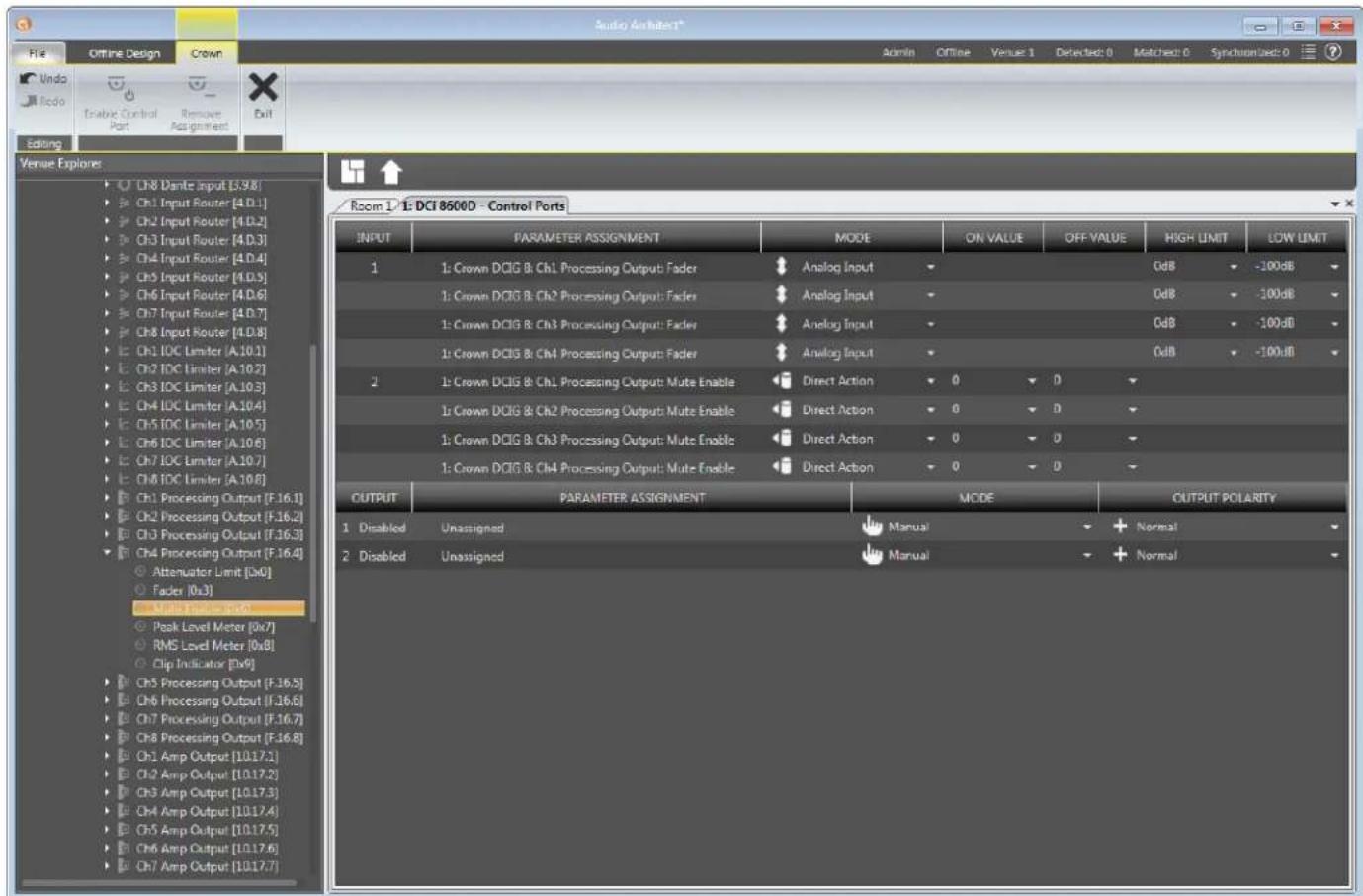
Task: Click the HIGH LIMIT column header
Action: point(1195,237)
